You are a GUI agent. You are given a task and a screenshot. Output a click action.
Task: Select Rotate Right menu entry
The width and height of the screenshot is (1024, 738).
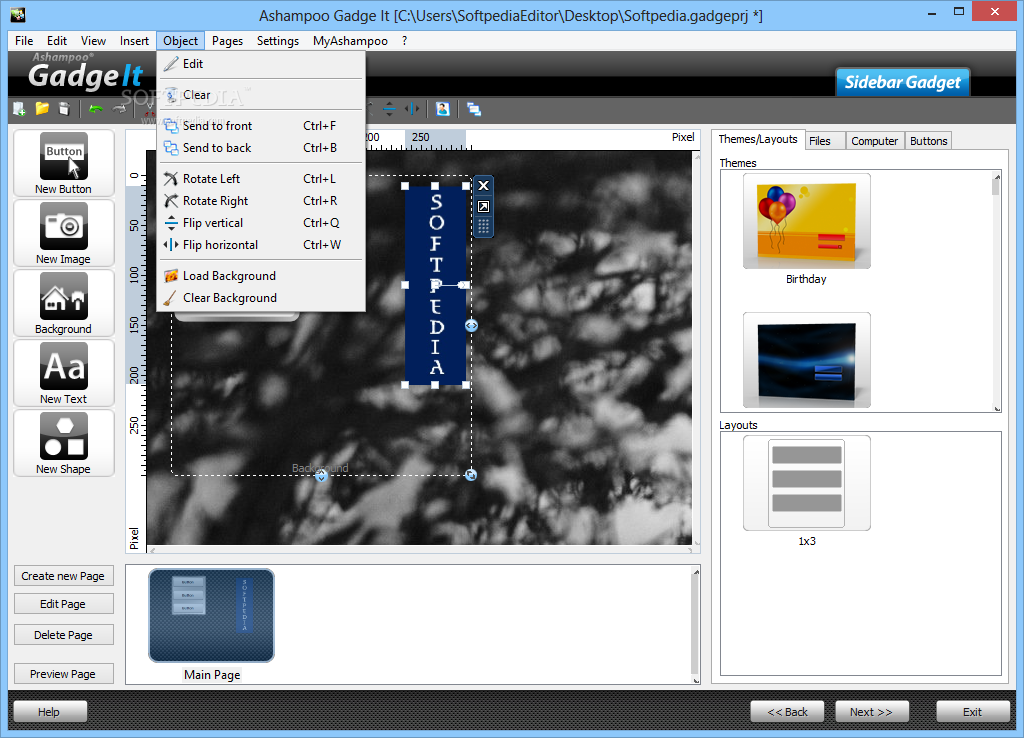[x=261, y=201]
